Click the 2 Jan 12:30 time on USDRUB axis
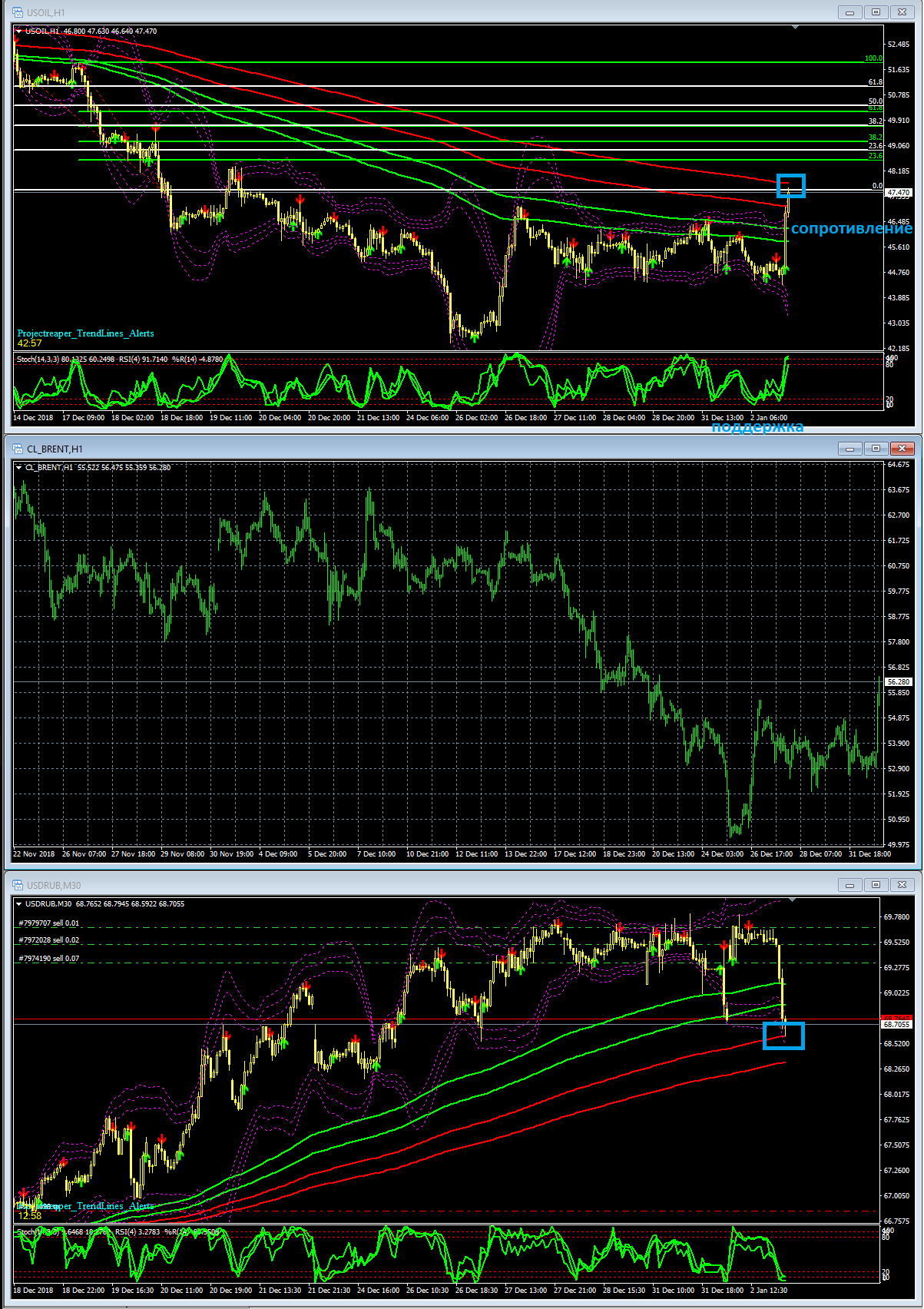 769,1291
